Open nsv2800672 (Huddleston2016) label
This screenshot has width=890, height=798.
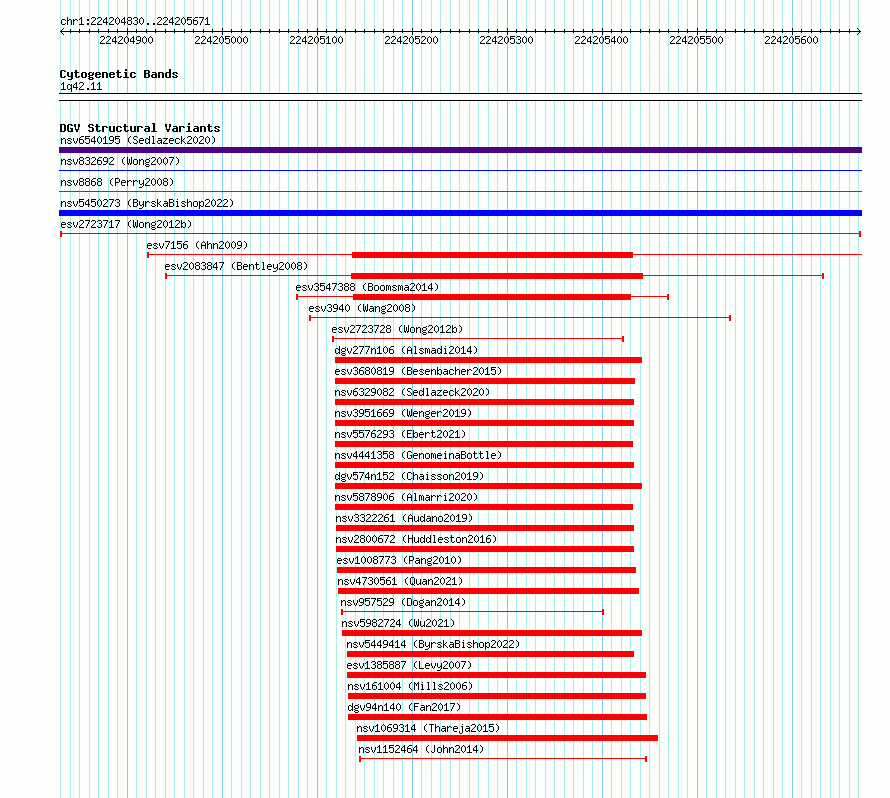416,539
